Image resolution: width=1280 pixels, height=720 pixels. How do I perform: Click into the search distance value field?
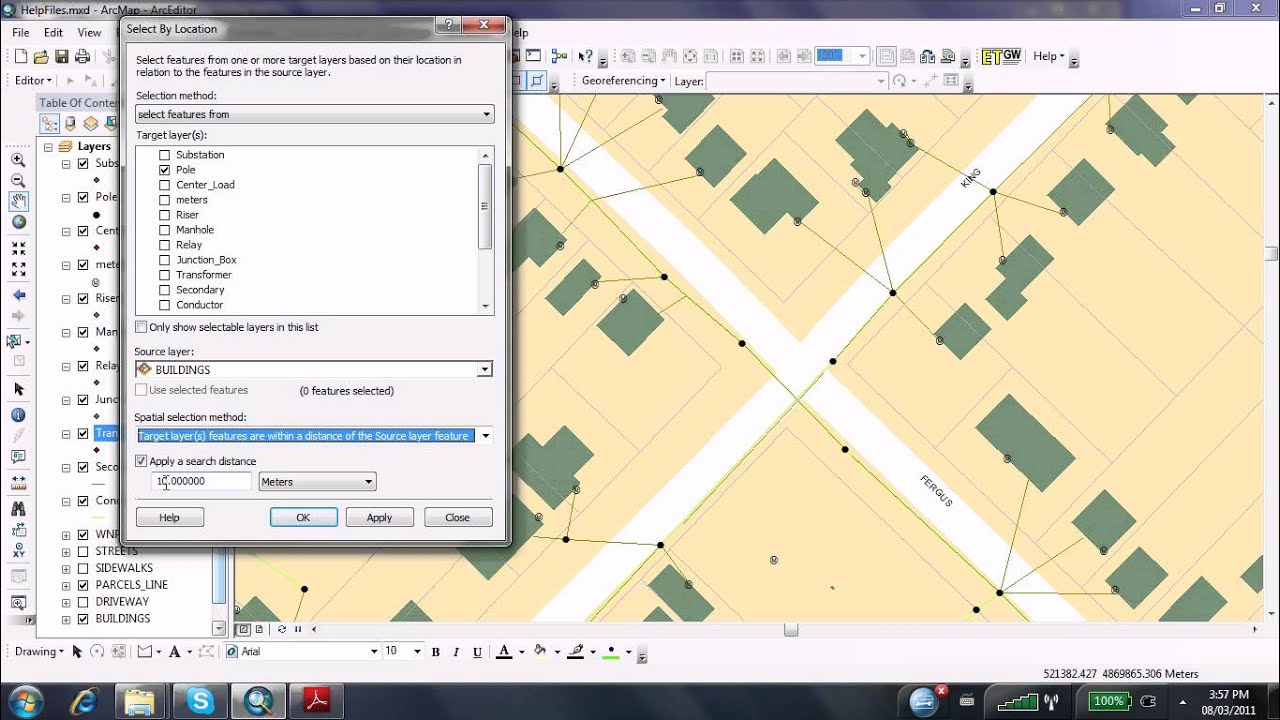[x=202, y=481]
